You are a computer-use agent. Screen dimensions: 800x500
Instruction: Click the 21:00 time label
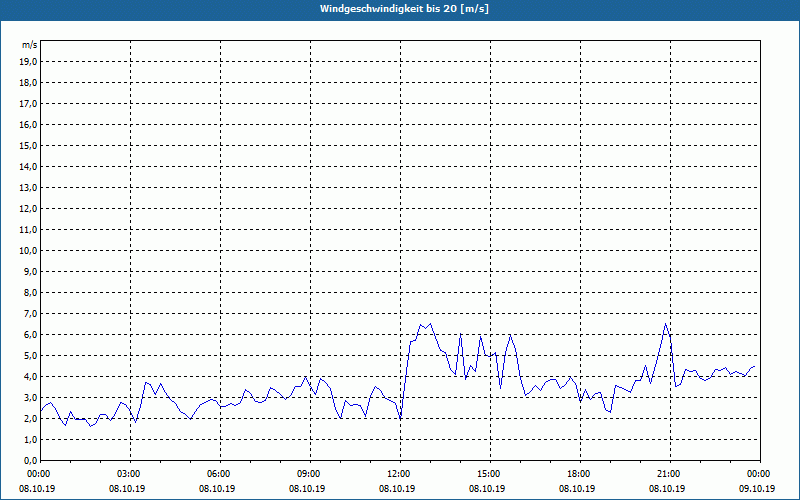670,474
